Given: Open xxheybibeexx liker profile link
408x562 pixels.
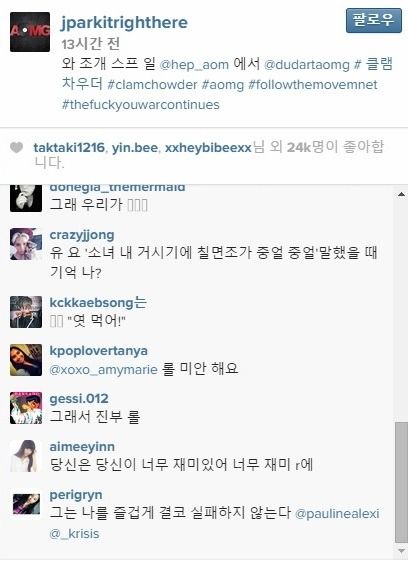Looking at the screenshot, I should coord(208,148).
